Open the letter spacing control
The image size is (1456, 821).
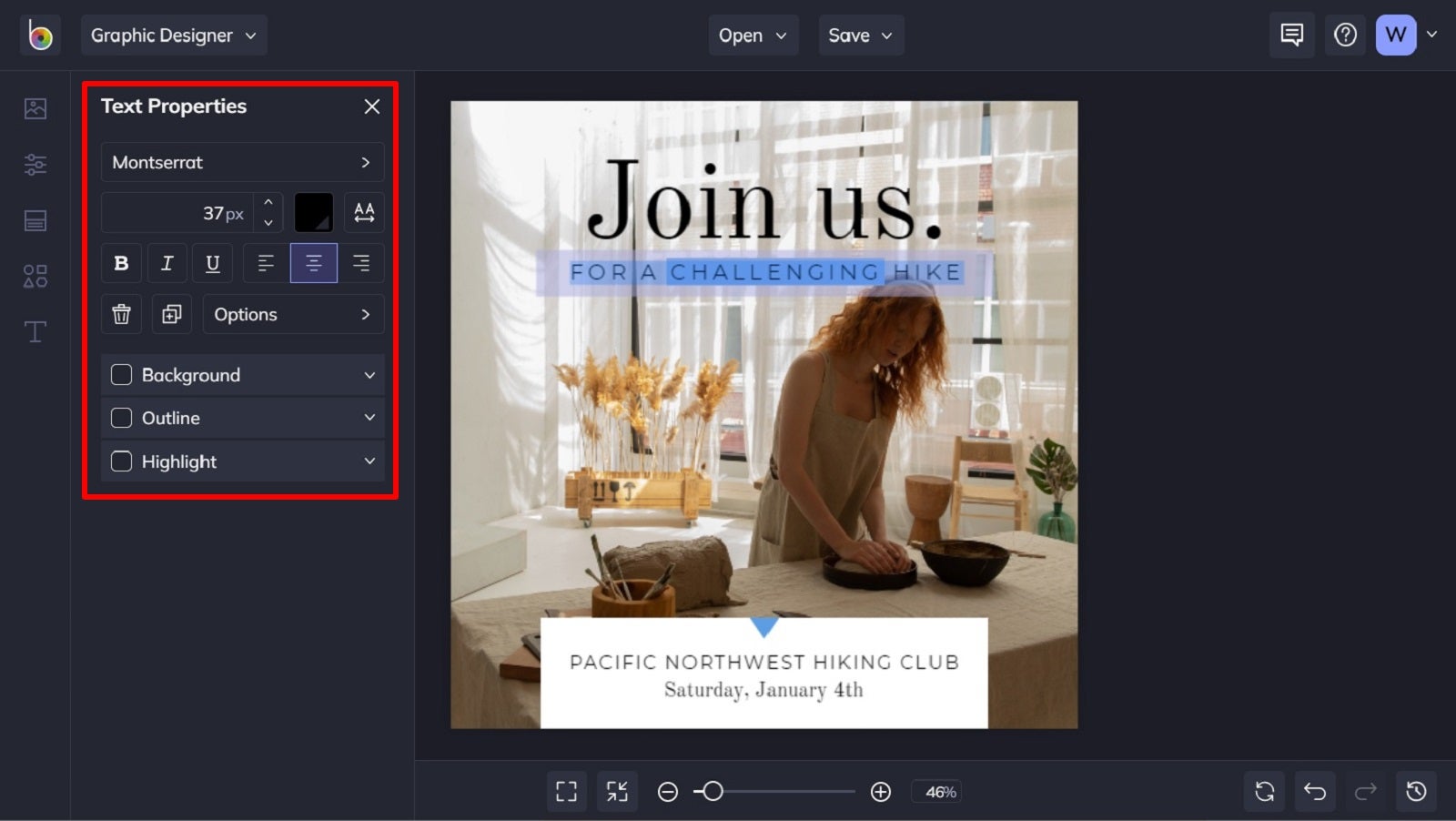click(364, 212)
